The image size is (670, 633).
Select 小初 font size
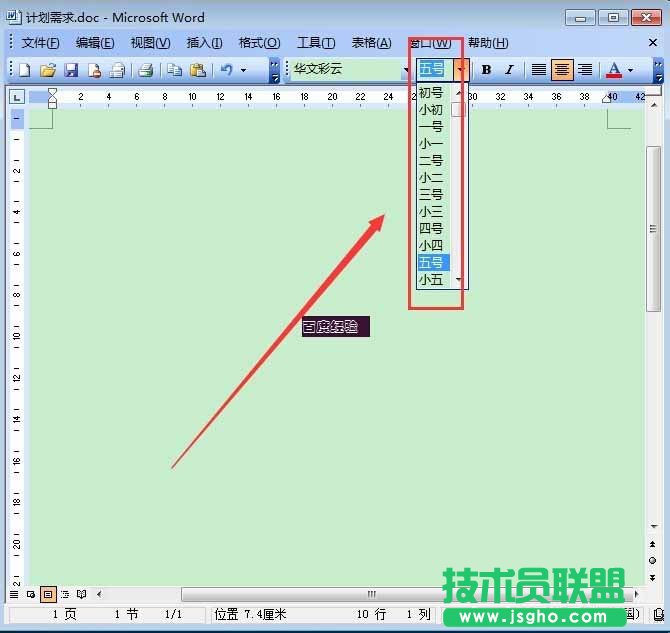pos(433,109)
